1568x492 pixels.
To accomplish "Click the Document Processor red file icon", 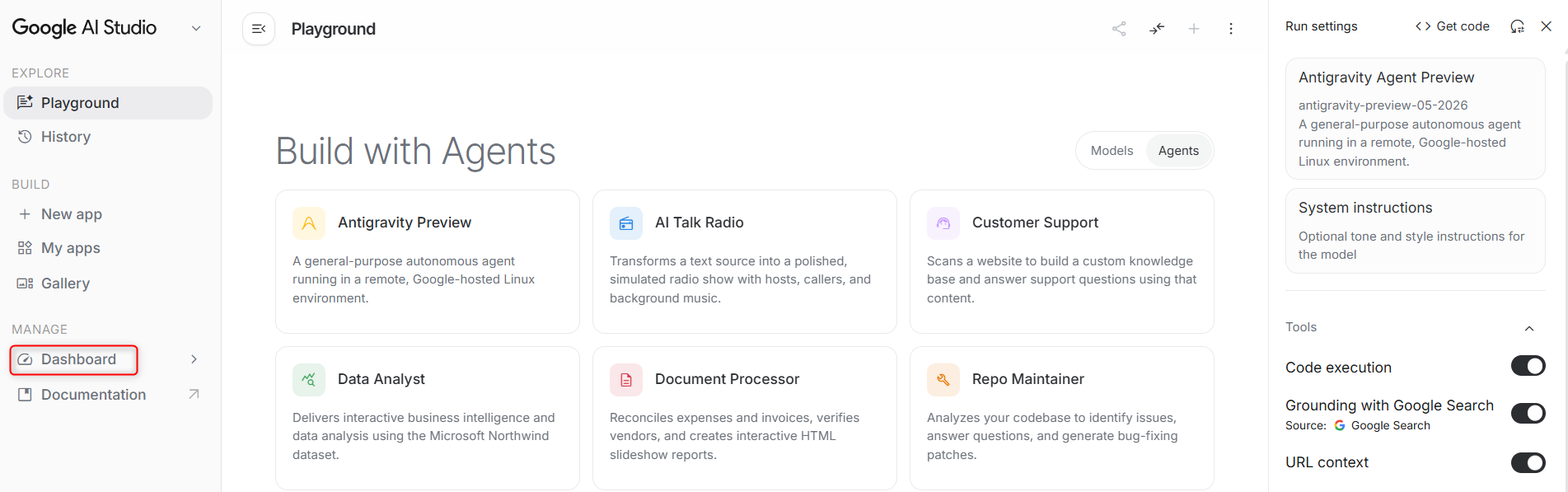I will click(x=626, y=380).
